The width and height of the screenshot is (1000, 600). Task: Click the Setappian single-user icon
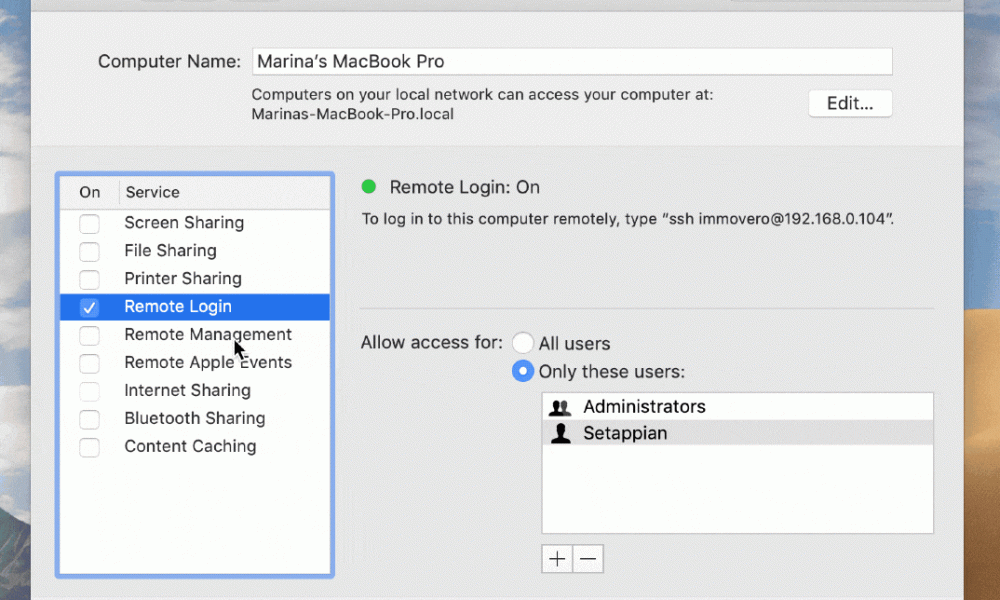click(x=561, y=433)
